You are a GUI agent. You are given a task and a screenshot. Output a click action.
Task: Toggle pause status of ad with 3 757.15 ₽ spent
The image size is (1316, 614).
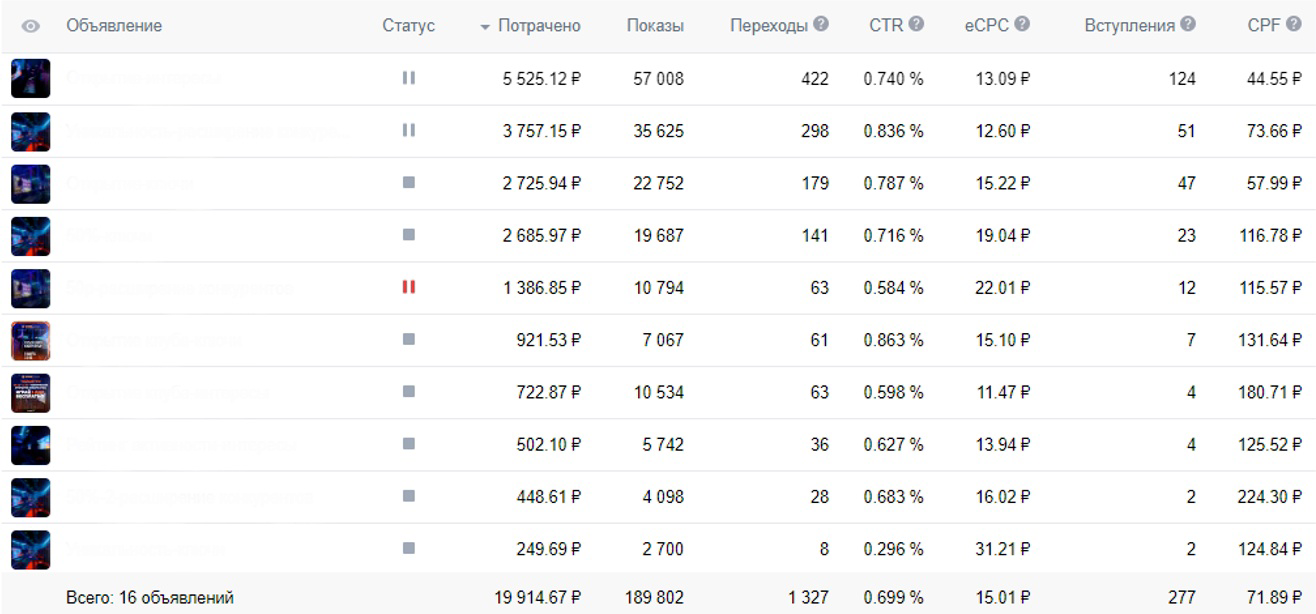(408, 130)
